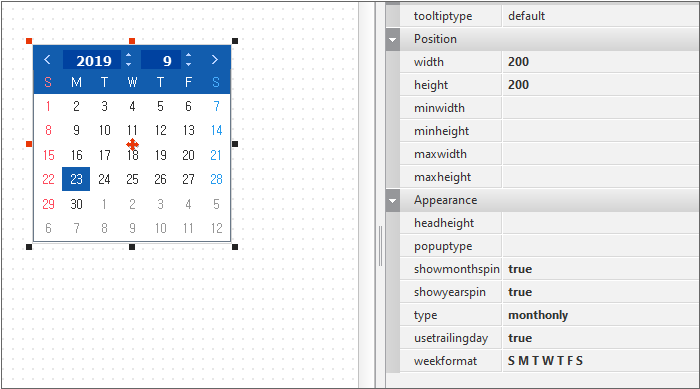This screenshot has height=389, width=700.
Task: Select the highlighted day 23 in calendar
Action: (76, 179)
